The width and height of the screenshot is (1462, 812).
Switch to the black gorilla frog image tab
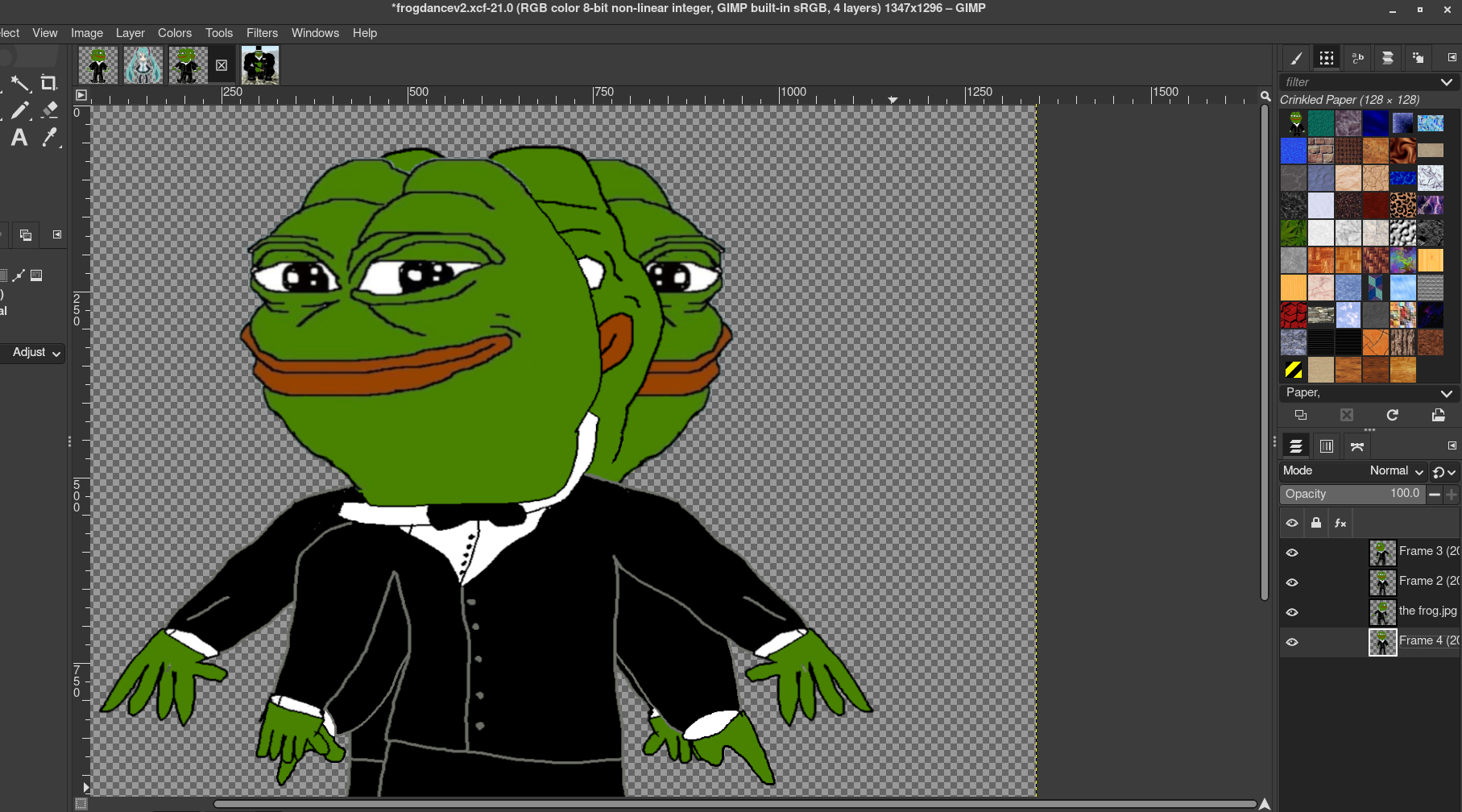260,64
